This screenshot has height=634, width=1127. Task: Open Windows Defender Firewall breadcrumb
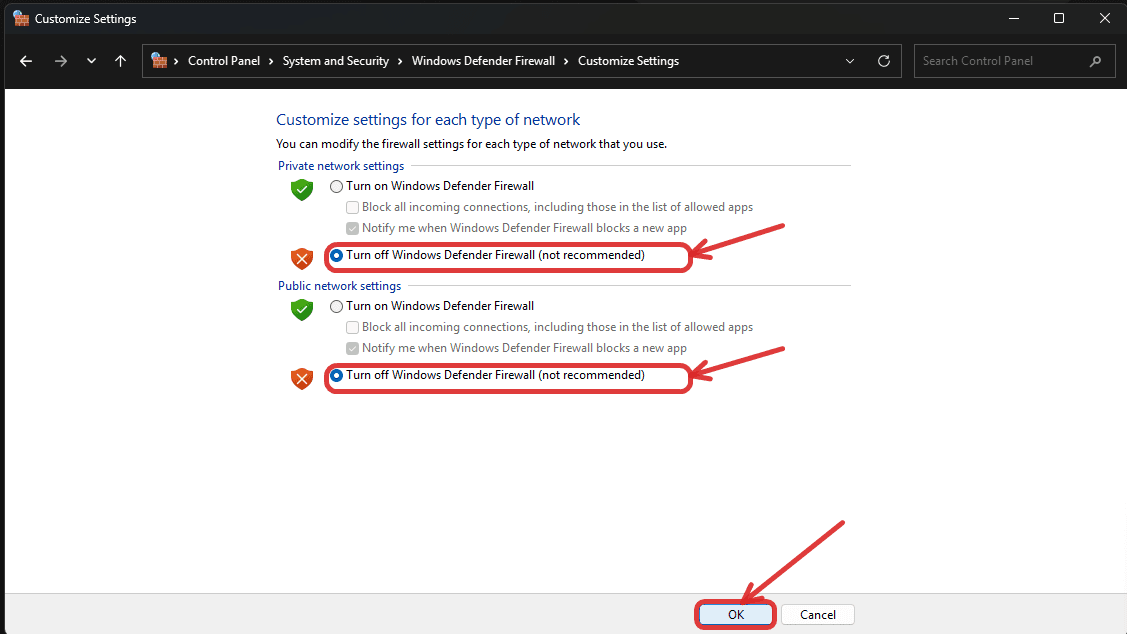click(x=483, y=61)
